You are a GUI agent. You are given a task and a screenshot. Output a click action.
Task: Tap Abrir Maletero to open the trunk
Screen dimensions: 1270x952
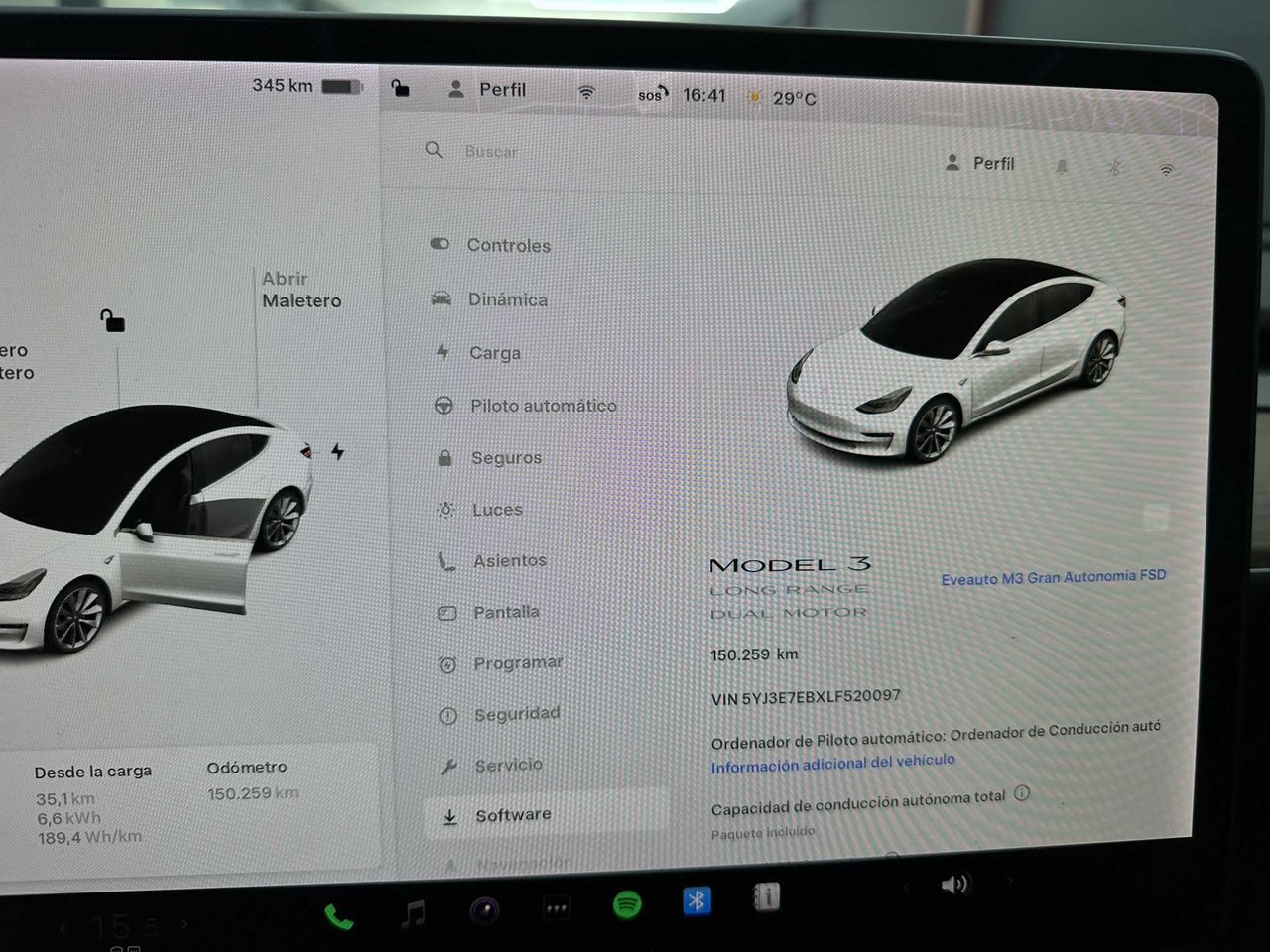tap(302, 290)
